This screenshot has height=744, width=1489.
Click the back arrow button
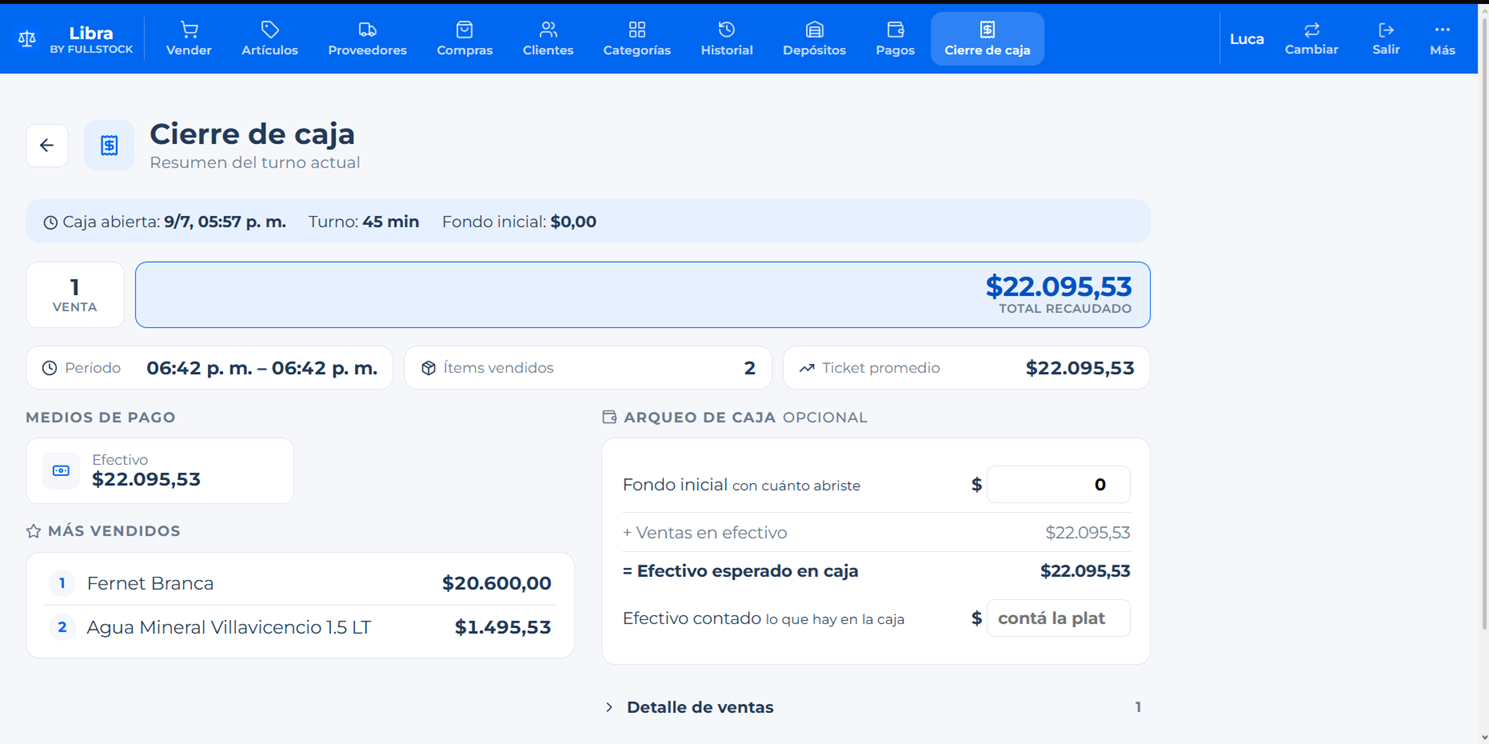click(x=47, y=146)
